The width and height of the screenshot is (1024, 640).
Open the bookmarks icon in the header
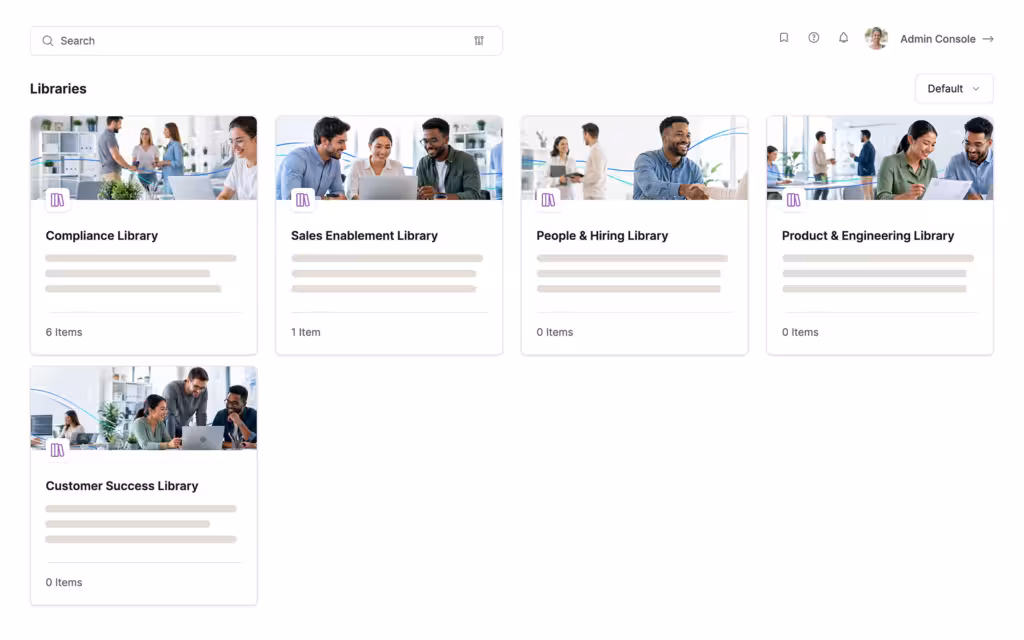[x=784, y=38]
